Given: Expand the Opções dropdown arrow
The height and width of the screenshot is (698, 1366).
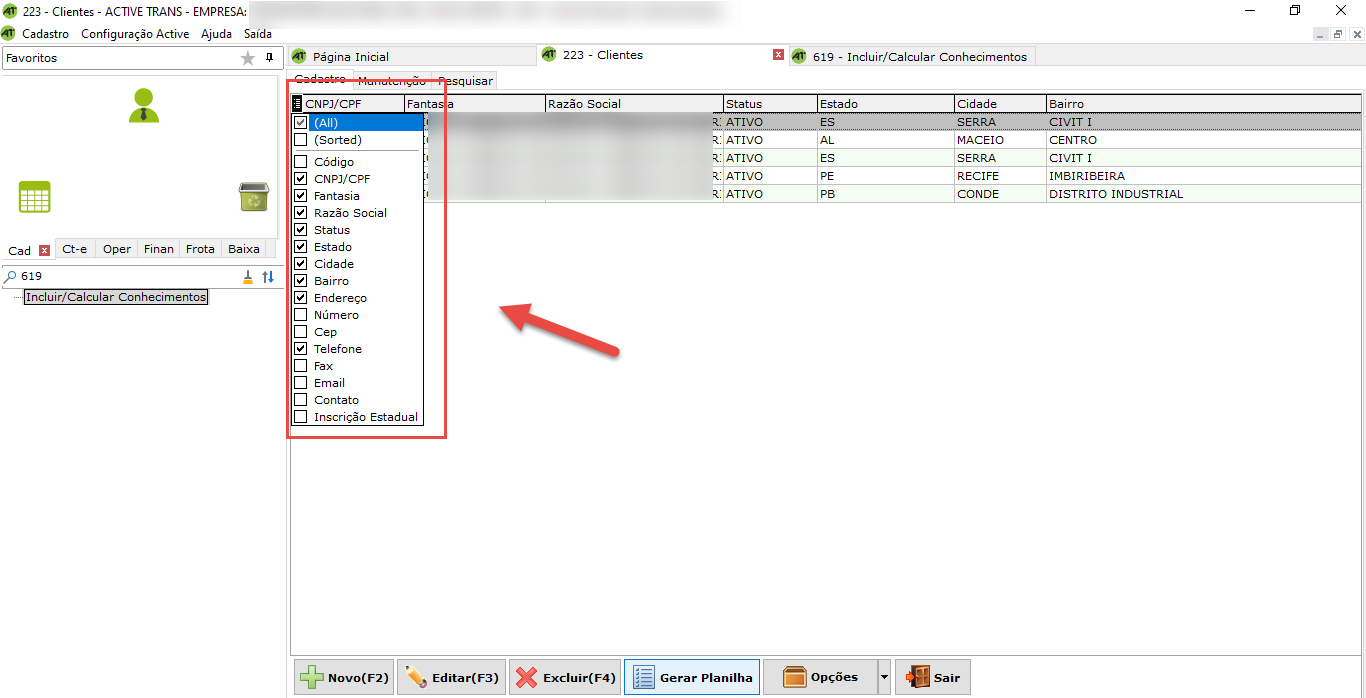Looking at the screenshot, I should coord(883,678).
